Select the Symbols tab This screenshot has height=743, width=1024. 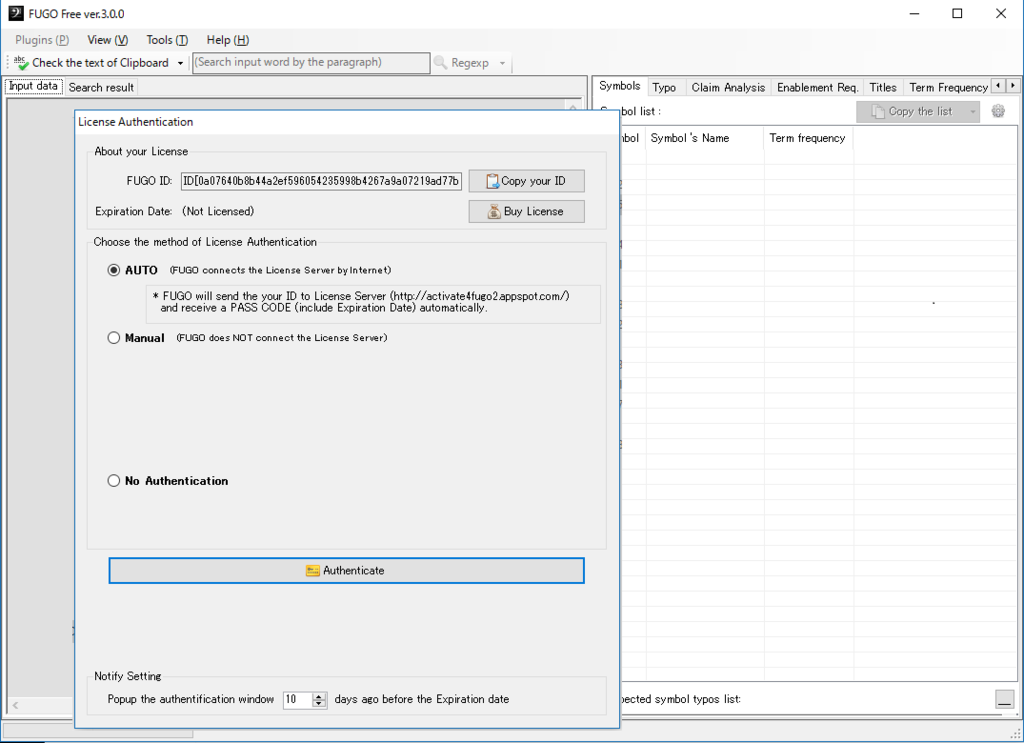(620, 86)
